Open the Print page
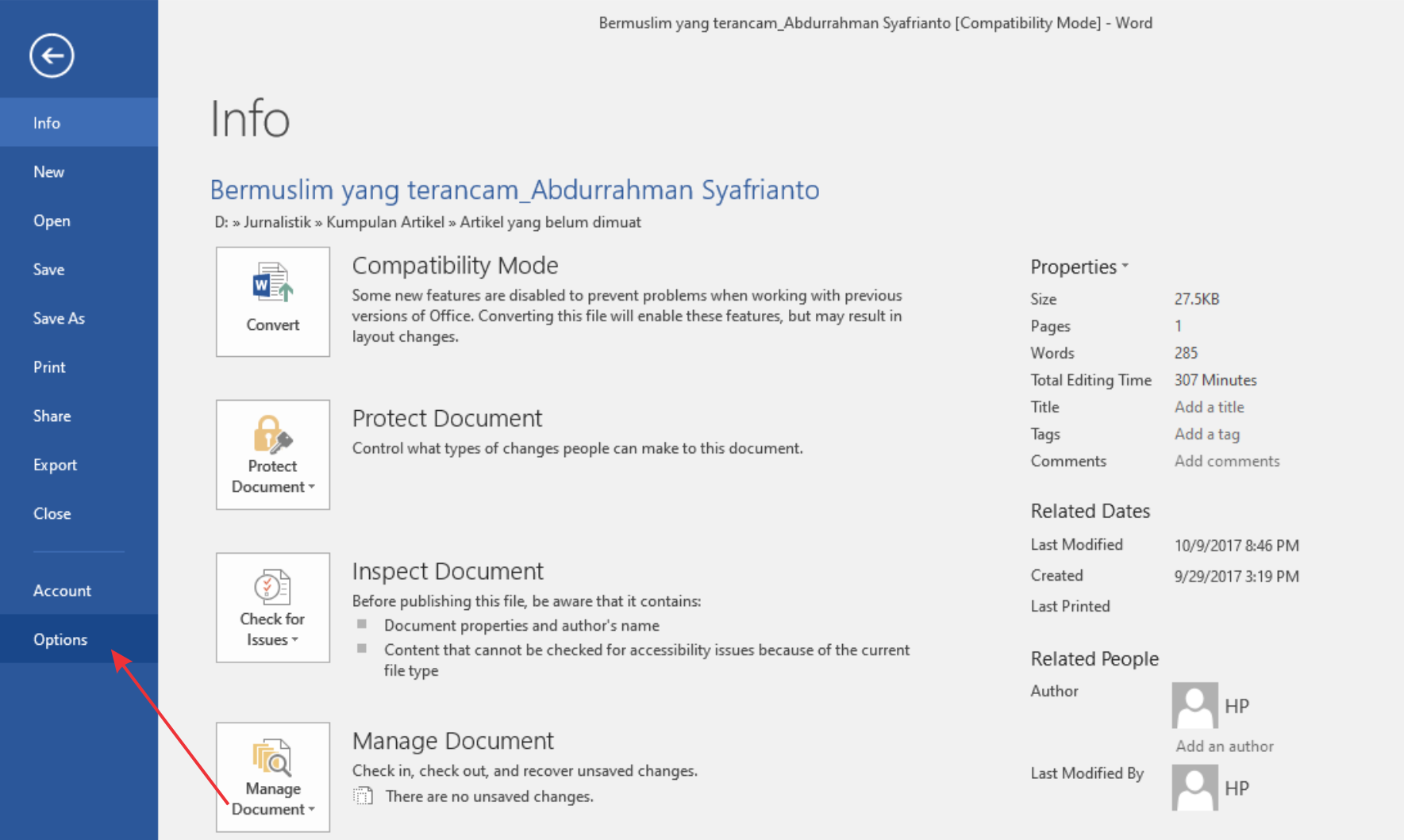 (x=49, y=367)
